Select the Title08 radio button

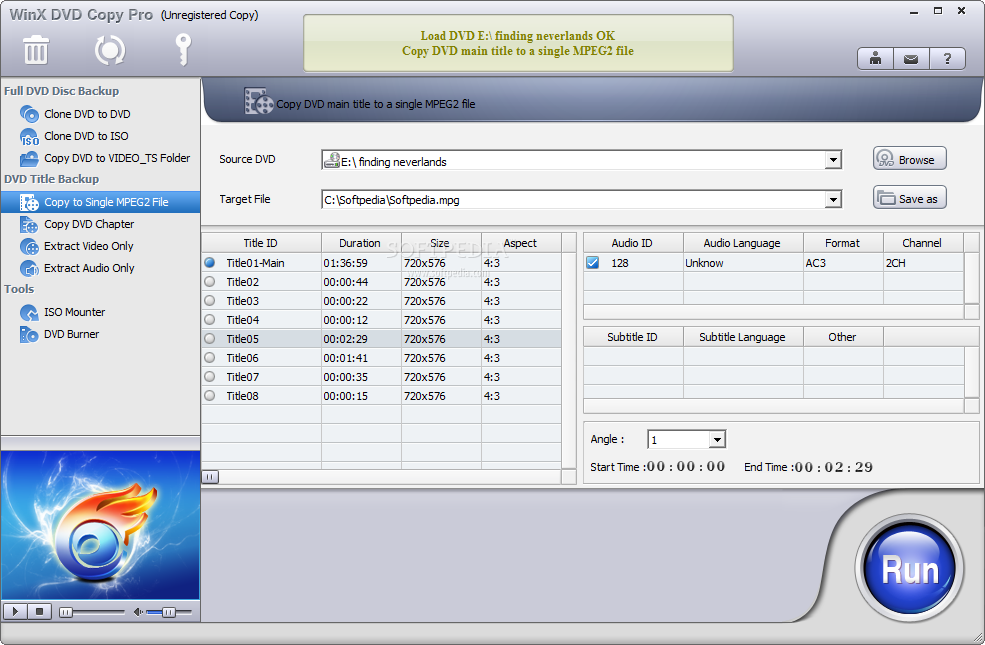pos(210,396)
